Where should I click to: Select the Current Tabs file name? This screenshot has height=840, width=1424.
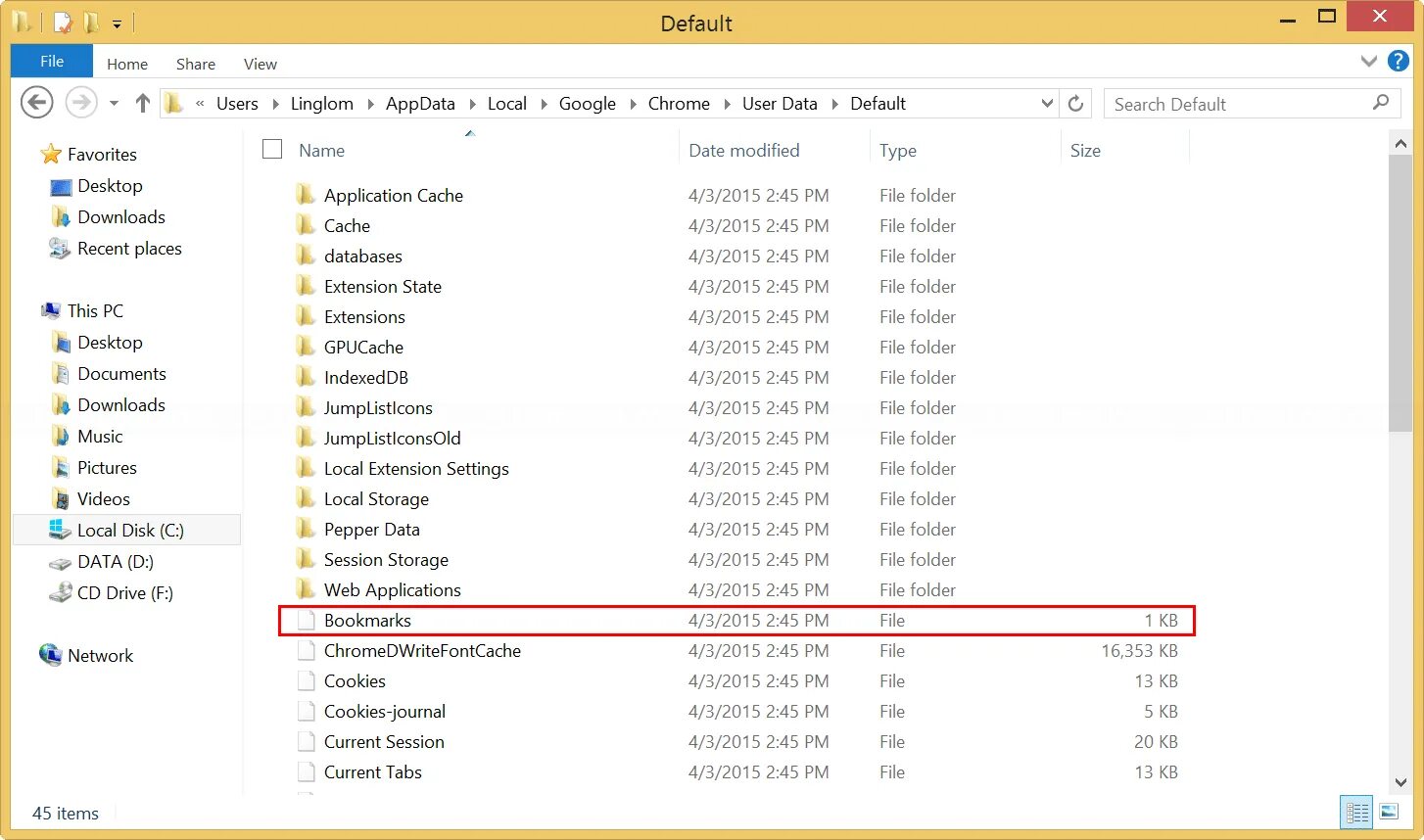coord(373,771)
